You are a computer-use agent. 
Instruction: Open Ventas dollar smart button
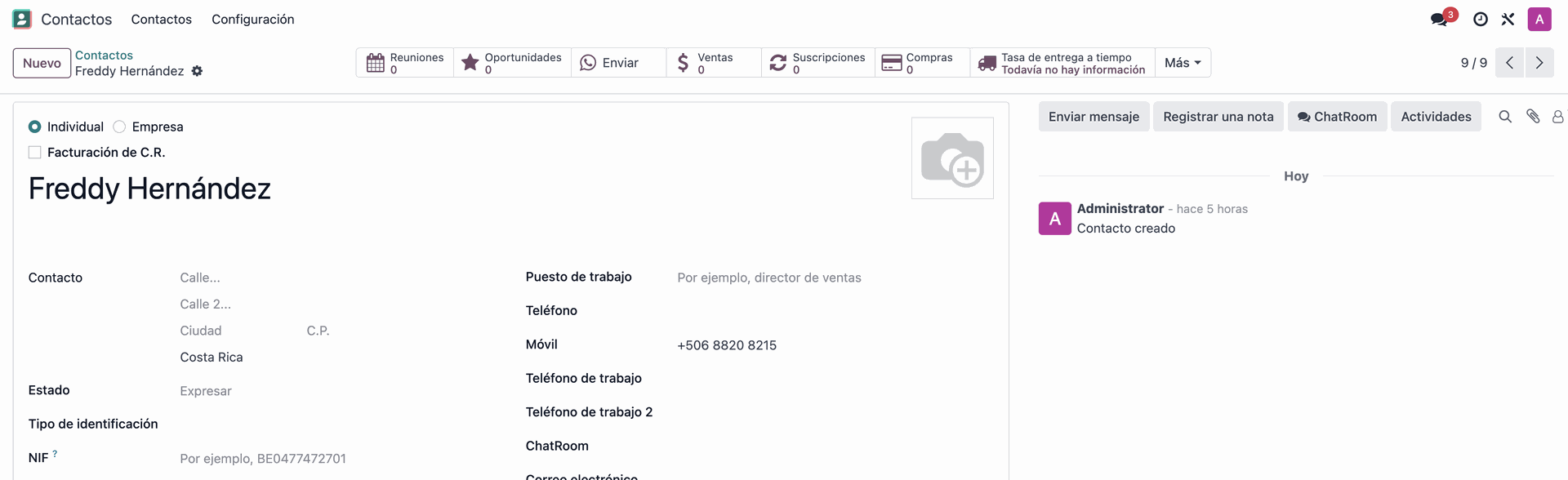(713, 63)
